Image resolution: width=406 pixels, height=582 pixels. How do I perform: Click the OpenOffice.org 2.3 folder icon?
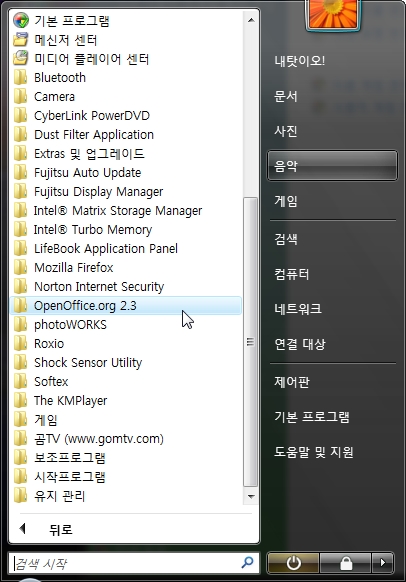click(x=21, y=305)
